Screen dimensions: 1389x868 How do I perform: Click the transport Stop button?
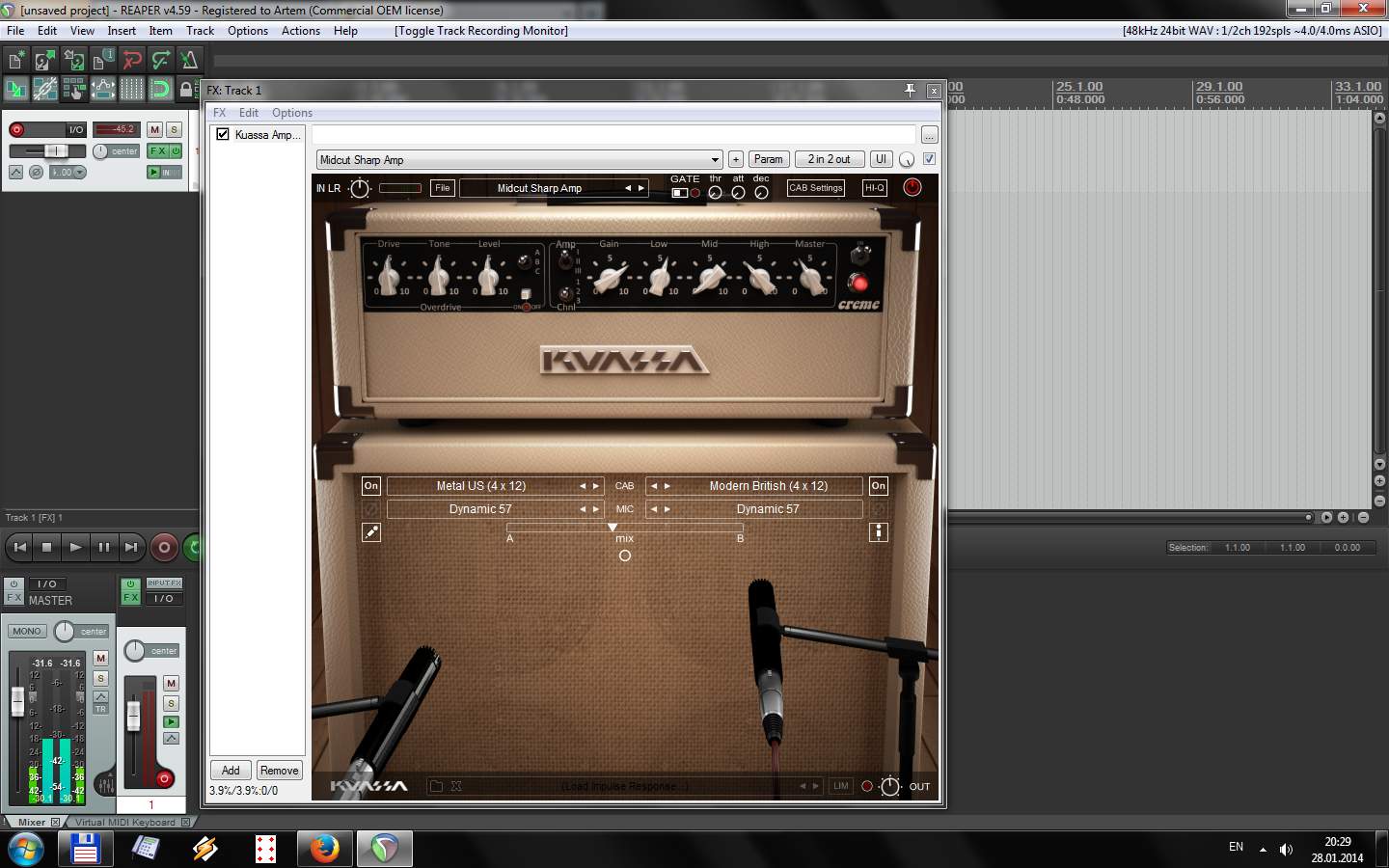(46, 548)
